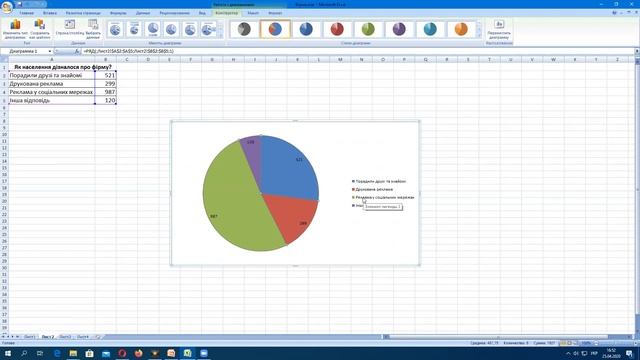The image size is (640, 360).
Task: Switch to the Конструктор tab
Action: pyautogui.click(x=227, y=13)
